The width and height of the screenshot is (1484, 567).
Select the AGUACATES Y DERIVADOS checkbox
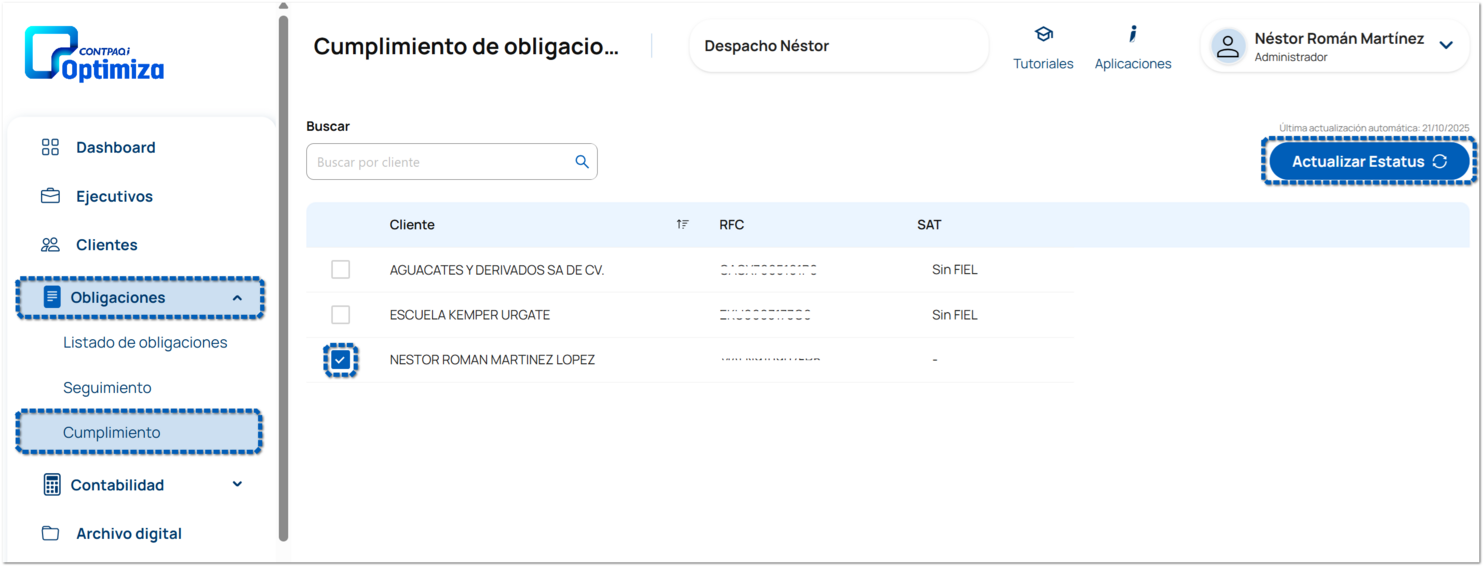(x=341, y=270)
